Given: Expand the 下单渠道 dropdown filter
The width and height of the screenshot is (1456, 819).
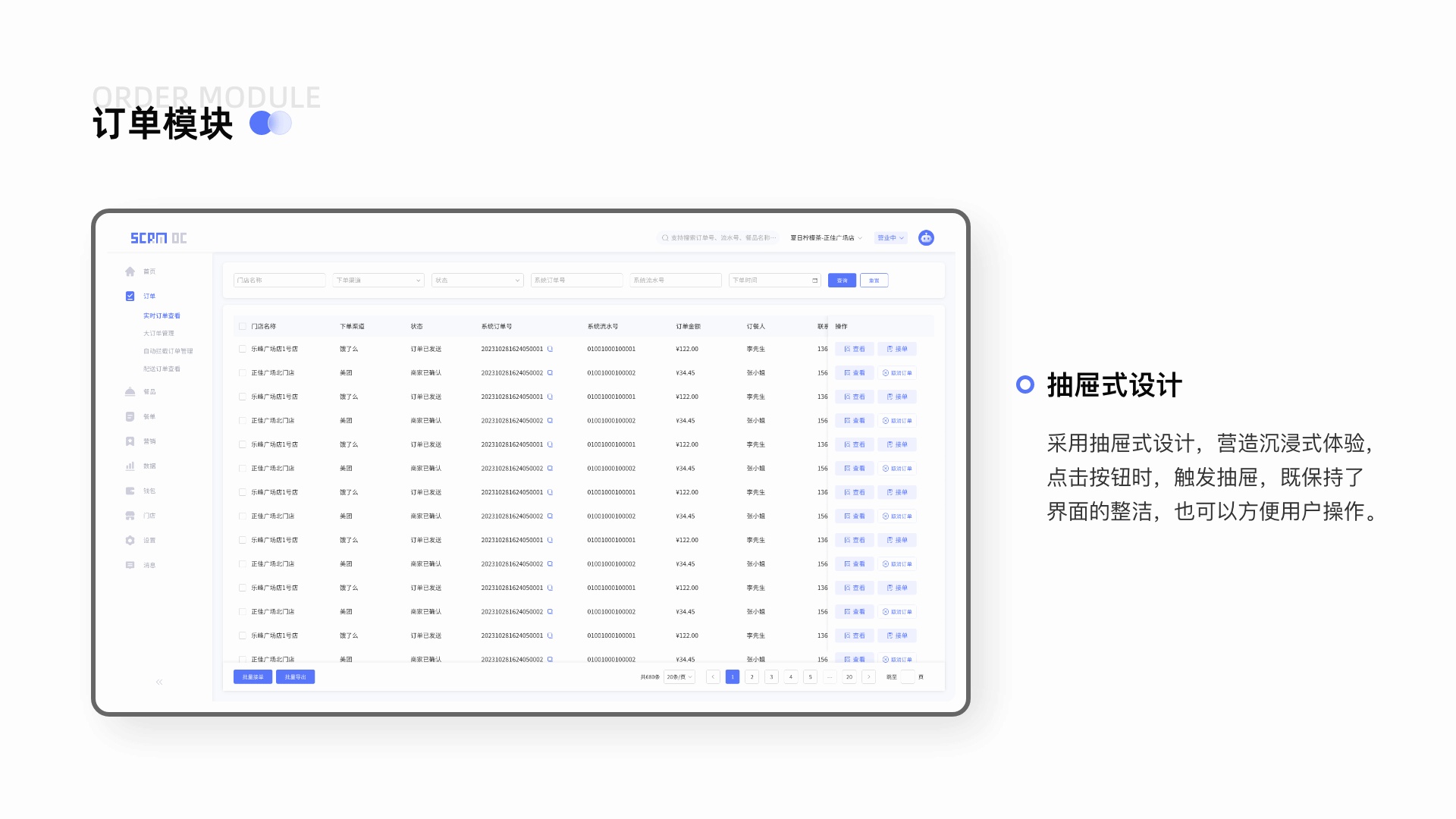Looking at the screenshot, I should (378, 281).
